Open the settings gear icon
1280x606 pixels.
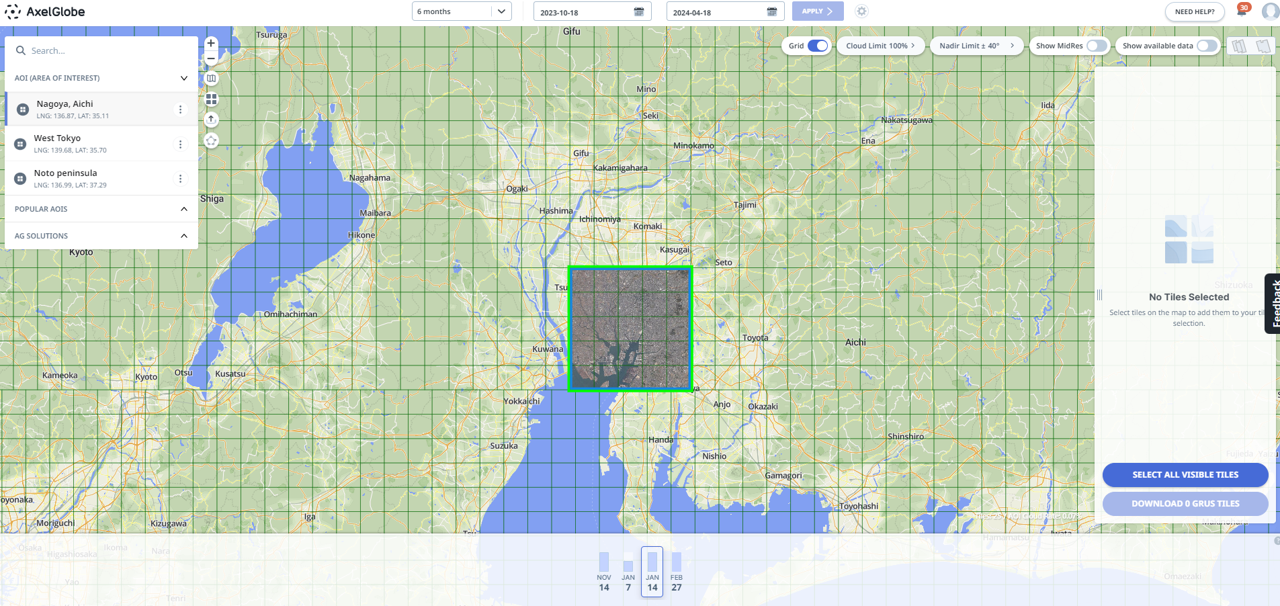(x=861, y=12)
